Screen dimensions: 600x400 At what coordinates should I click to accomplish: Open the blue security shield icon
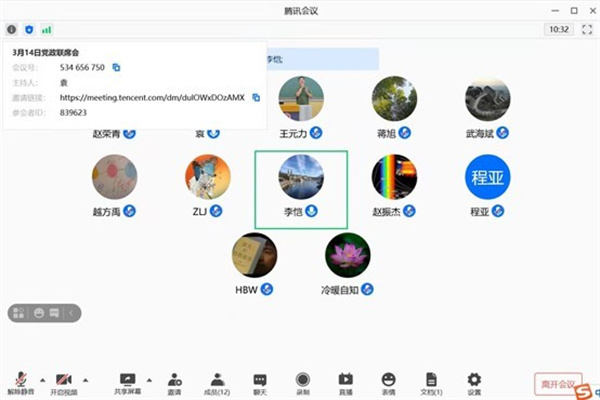[x=29, y=30]
